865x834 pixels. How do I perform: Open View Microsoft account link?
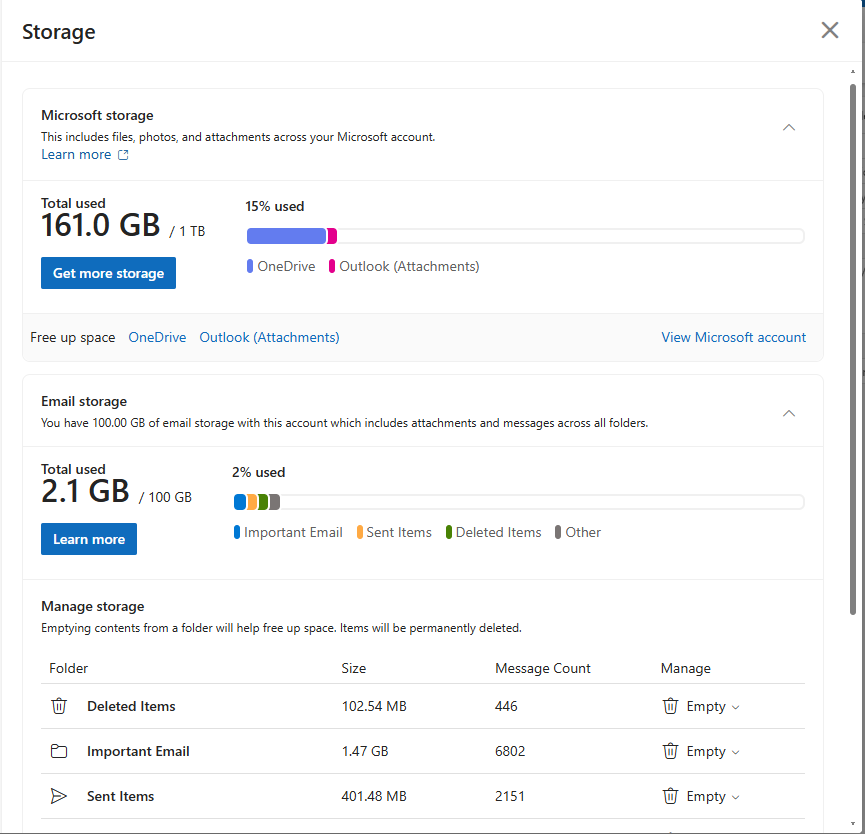pos(733,338)
